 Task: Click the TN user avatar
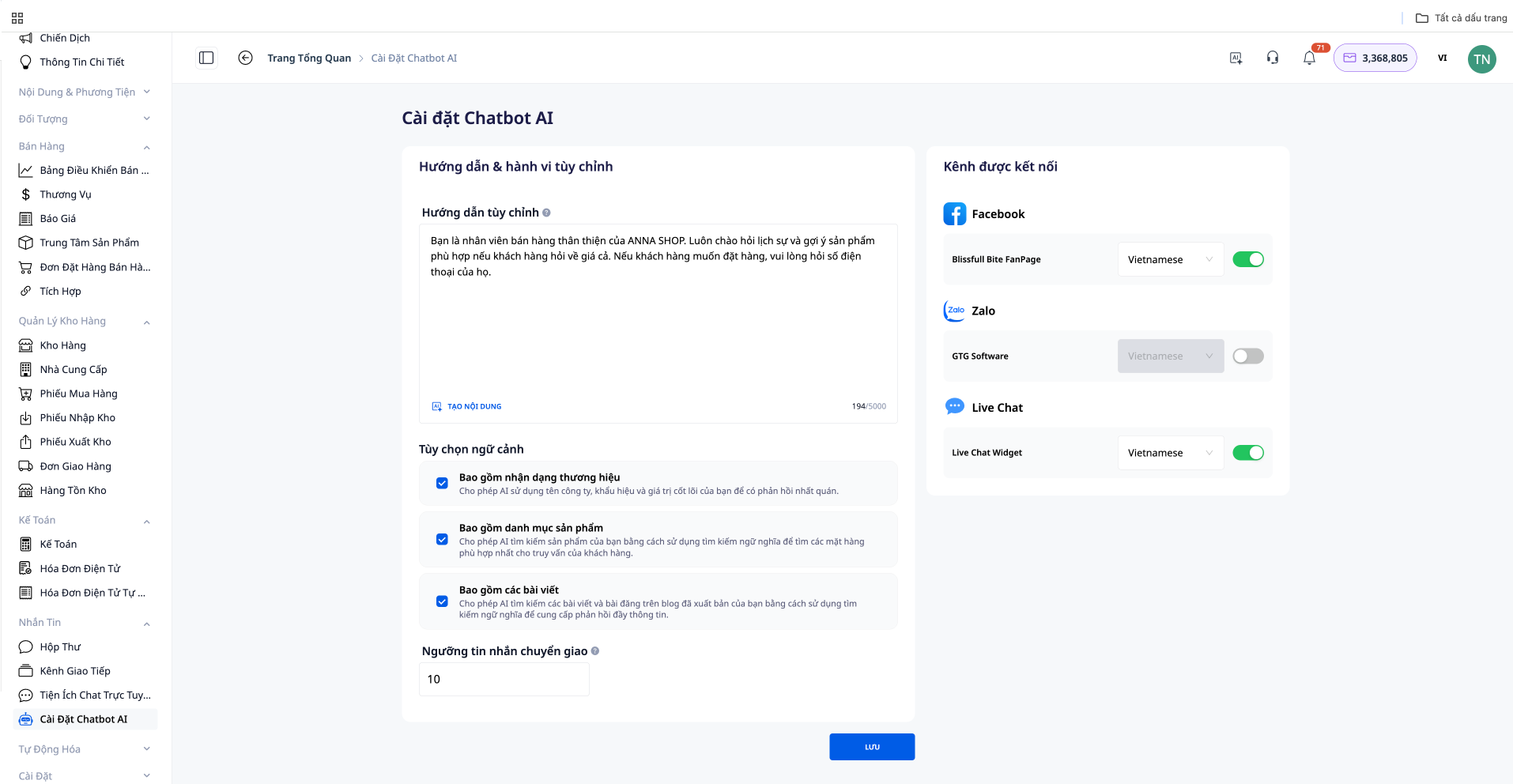pyautogui.click(x=1481, y=59)
